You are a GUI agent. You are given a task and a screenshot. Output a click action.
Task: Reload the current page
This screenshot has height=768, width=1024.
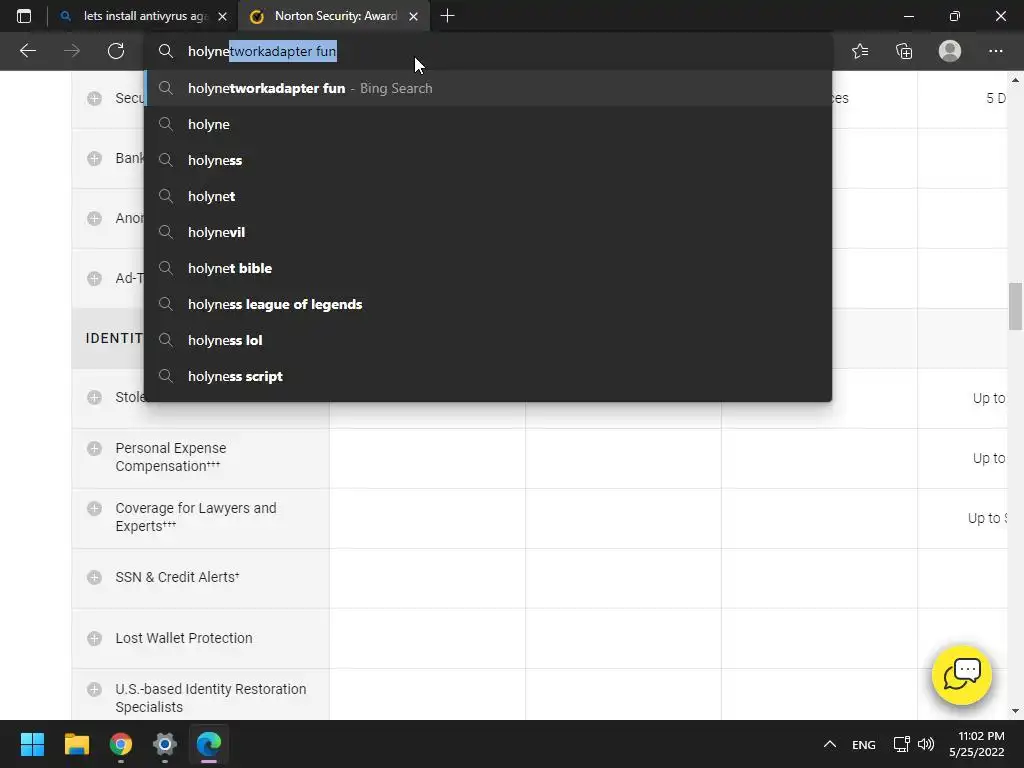116,51
